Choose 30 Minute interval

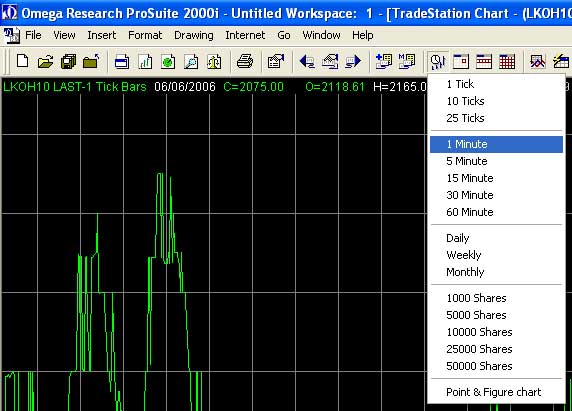pyautogui.click(x=496, y=195)
